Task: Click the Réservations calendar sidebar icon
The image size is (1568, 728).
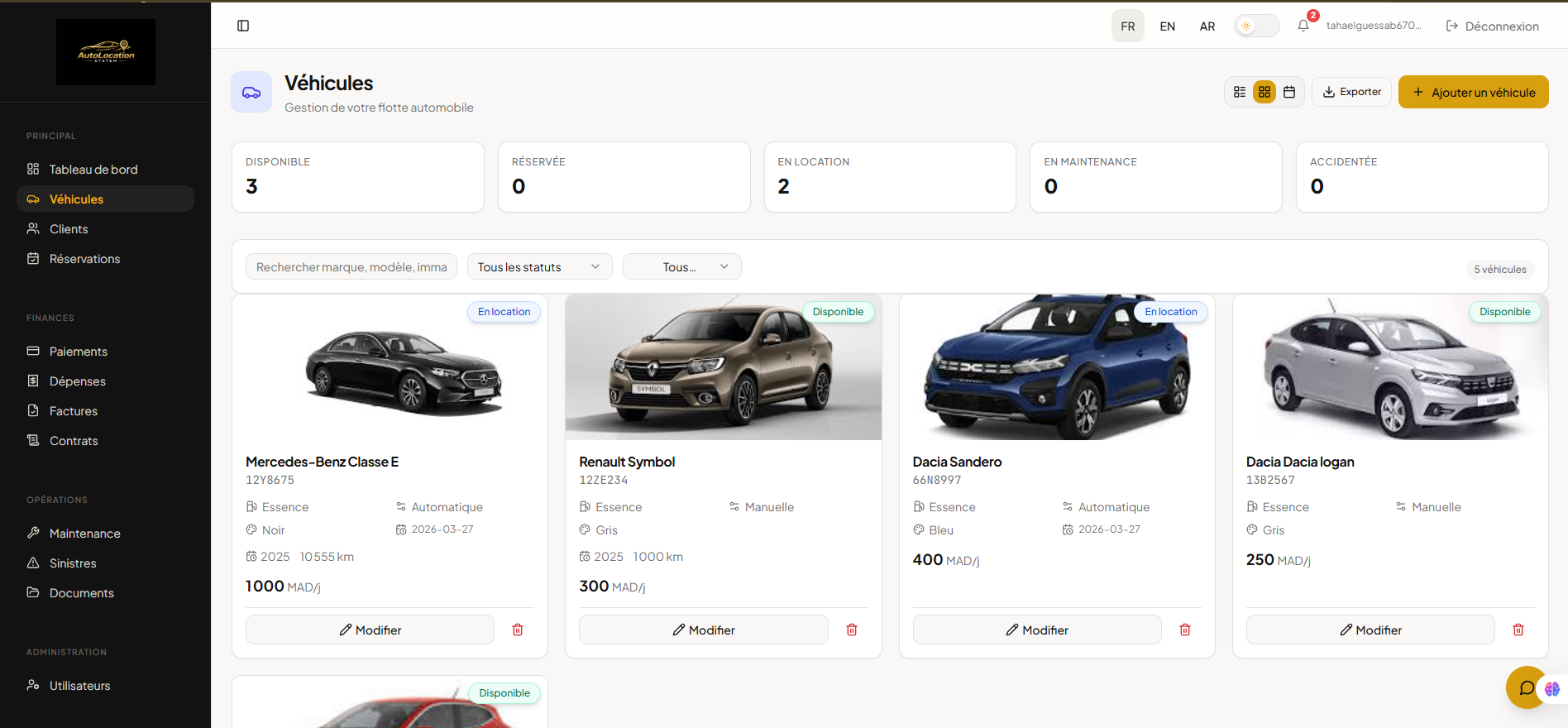Action: click(x=33, y=258)
